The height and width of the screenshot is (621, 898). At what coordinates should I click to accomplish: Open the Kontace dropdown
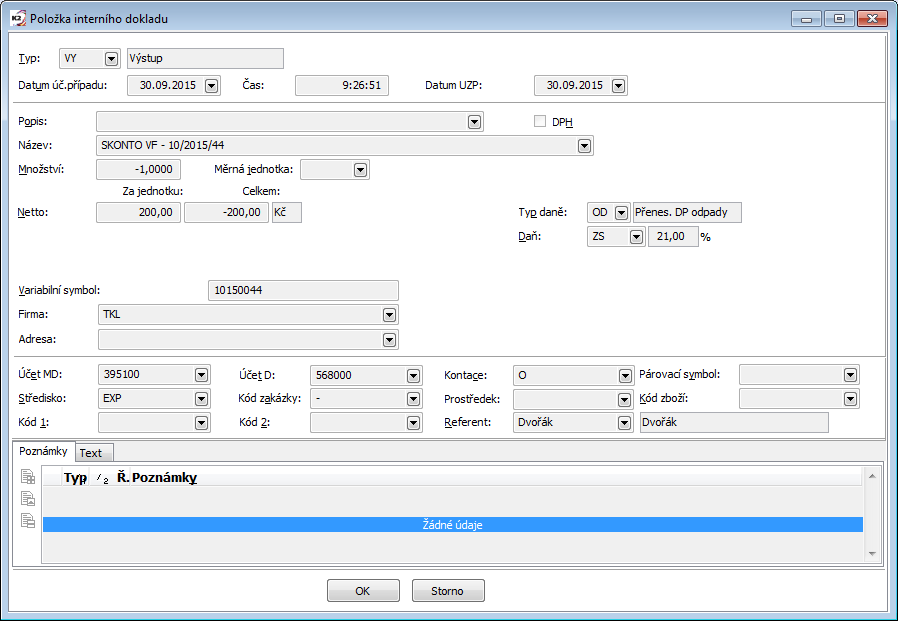pyautogui.click(x=625, y=376)
